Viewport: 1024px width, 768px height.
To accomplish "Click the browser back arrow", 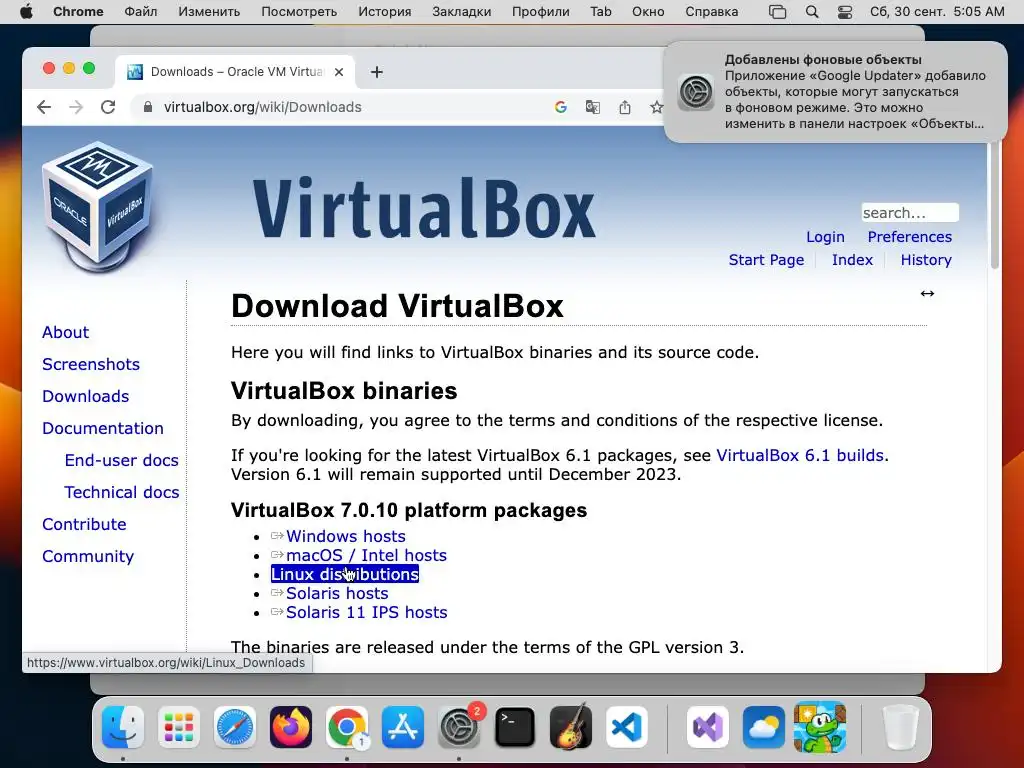I will [x=44, y=107].
